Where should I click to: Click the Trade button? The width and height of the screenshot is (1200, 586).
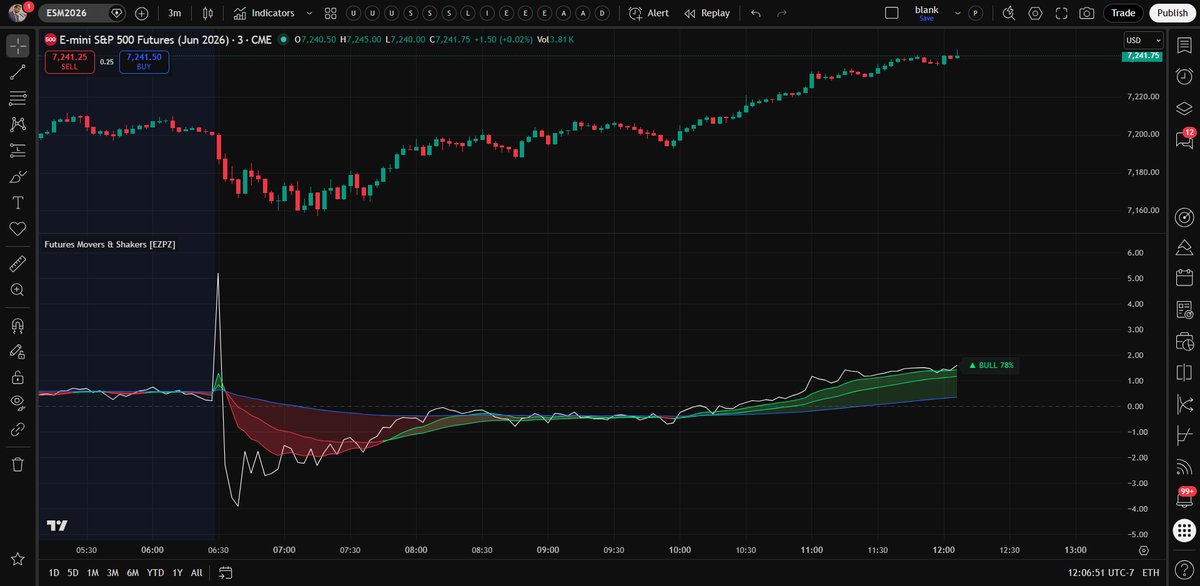1123,13
